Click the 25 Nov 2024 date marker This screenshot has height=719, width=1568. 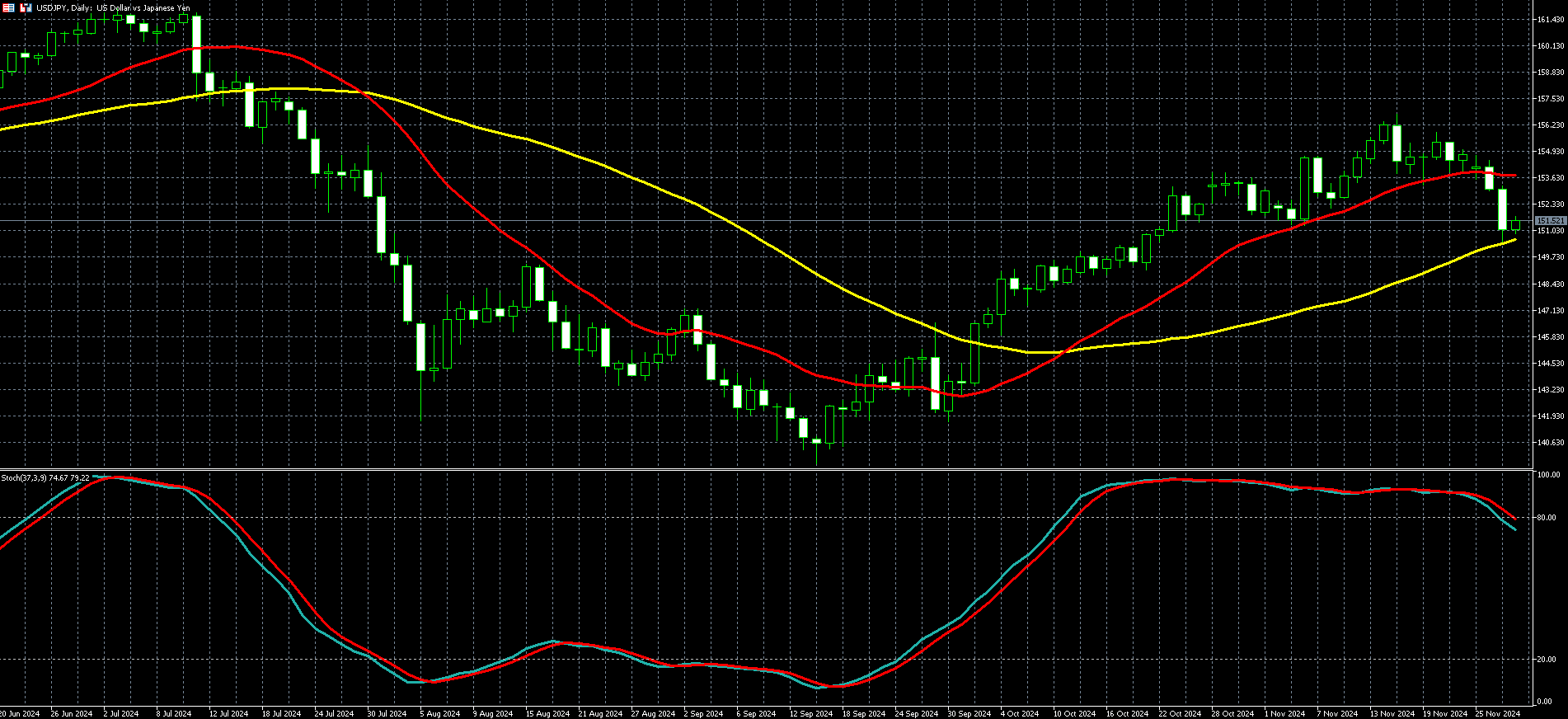click(x=1497, y=713)
